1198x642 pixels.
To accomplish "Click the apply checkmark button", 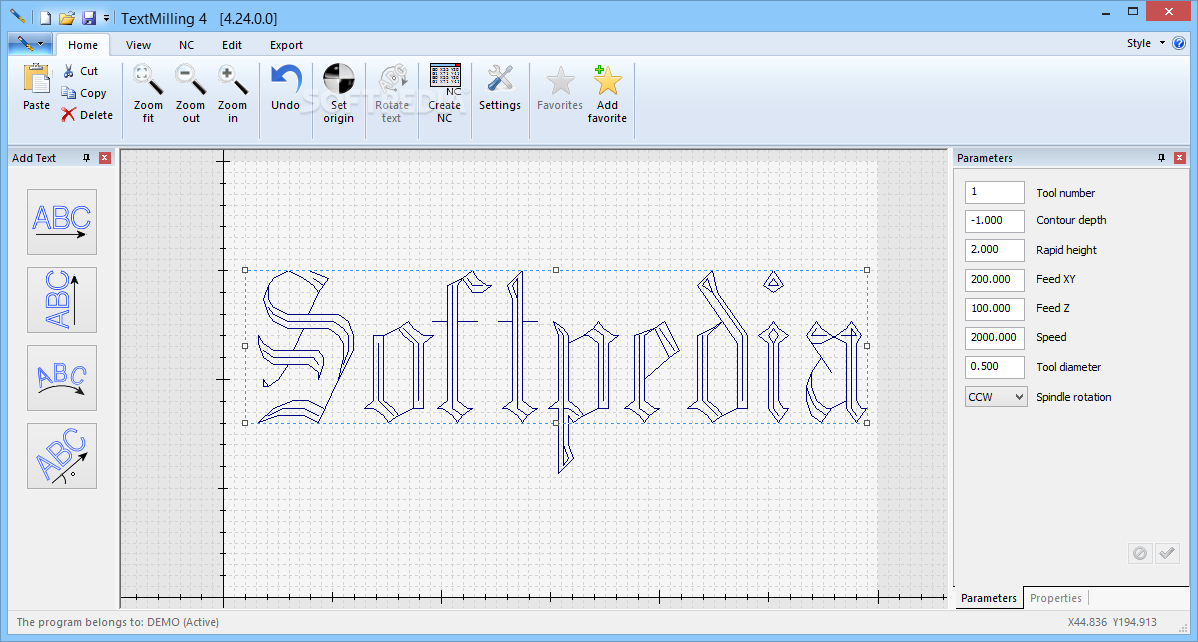I will (1166, 553).
